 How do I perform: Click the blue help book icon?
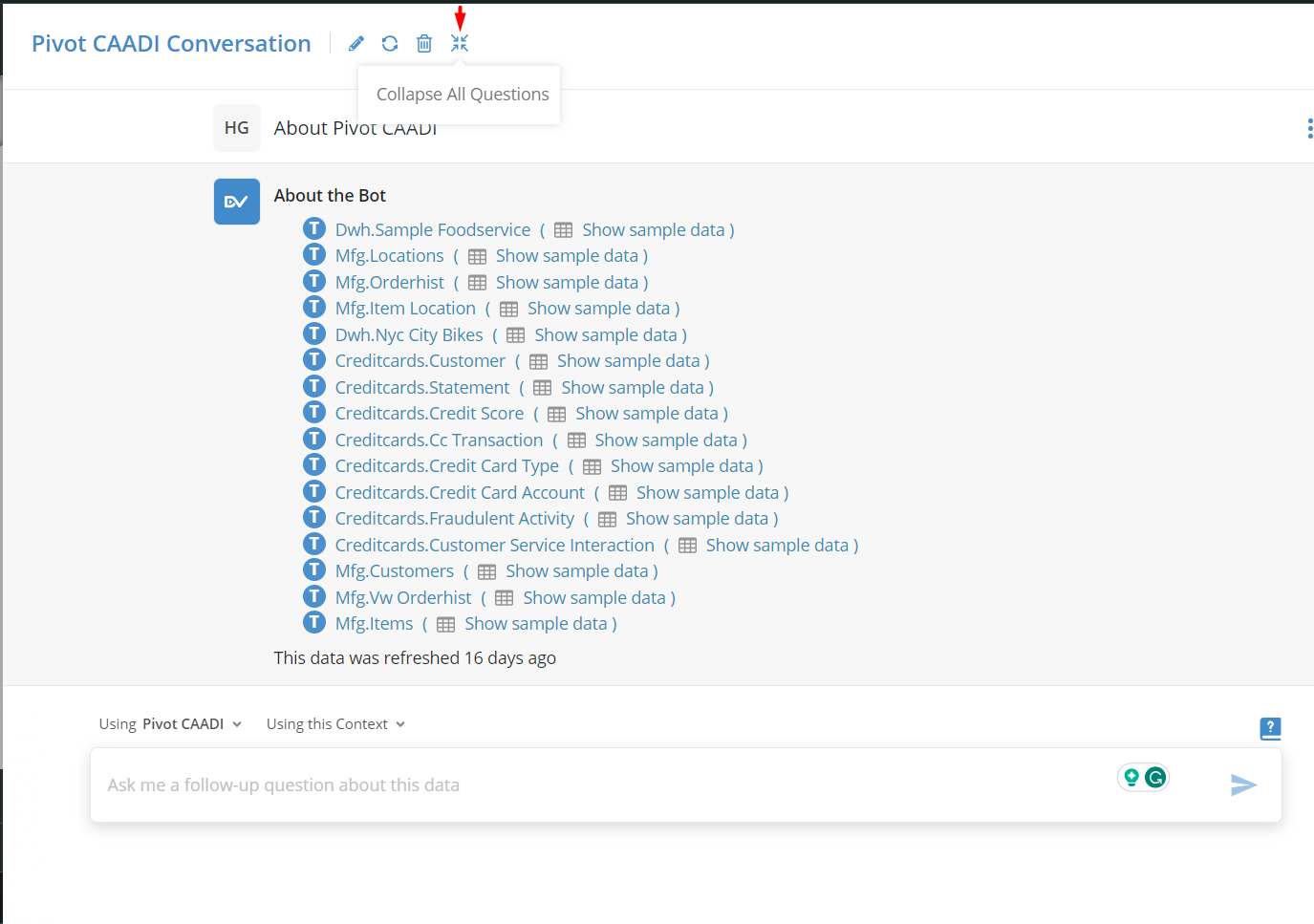(1270, 729)
